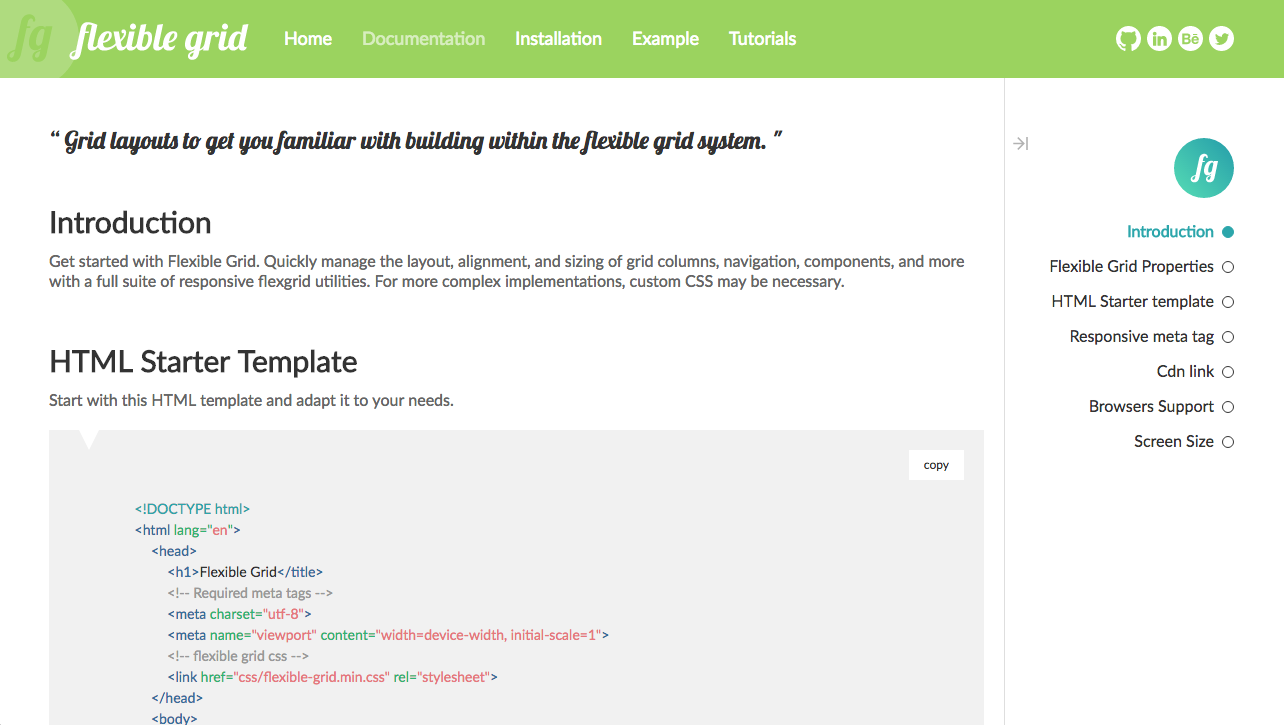1284x725 pixels.
Task: Navigate to the Installation page
Action: point(558,38)
